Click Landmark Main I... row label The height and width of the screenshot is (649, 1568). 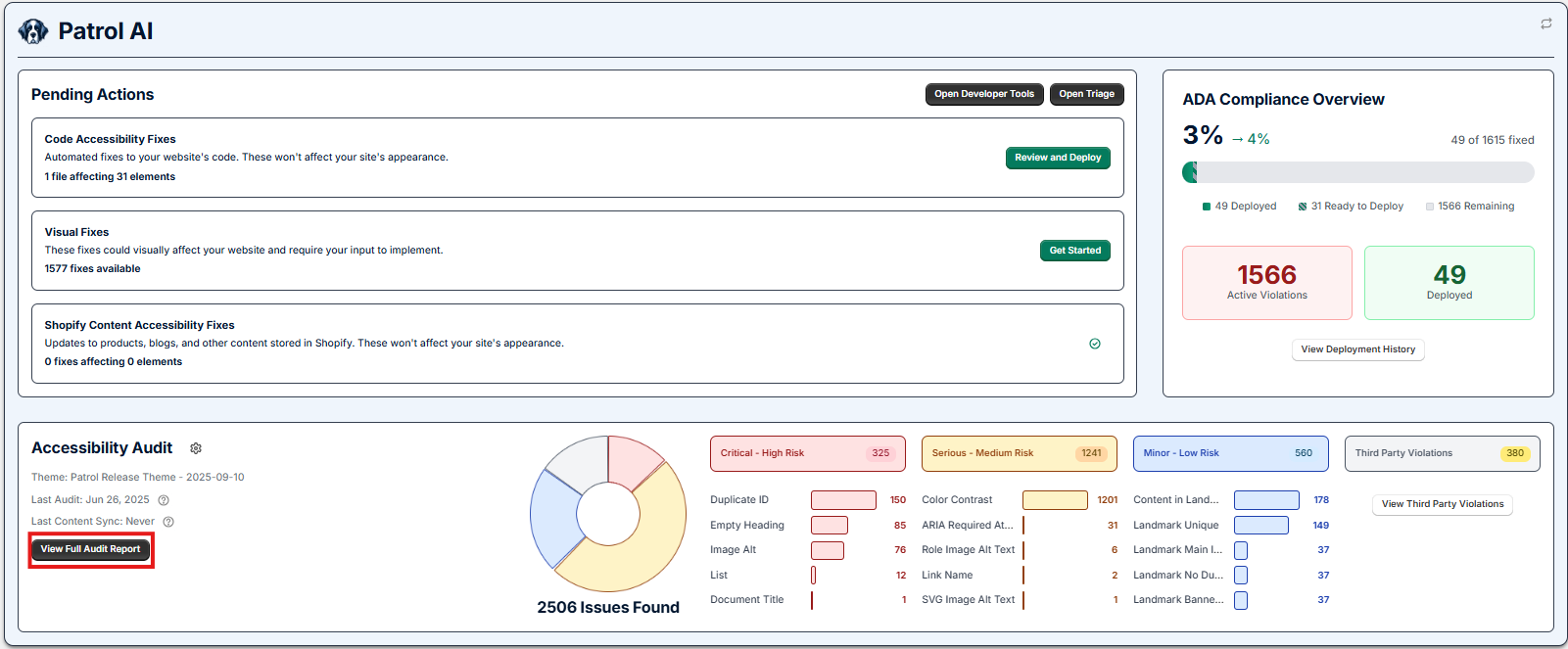(x=1178, y=550)
